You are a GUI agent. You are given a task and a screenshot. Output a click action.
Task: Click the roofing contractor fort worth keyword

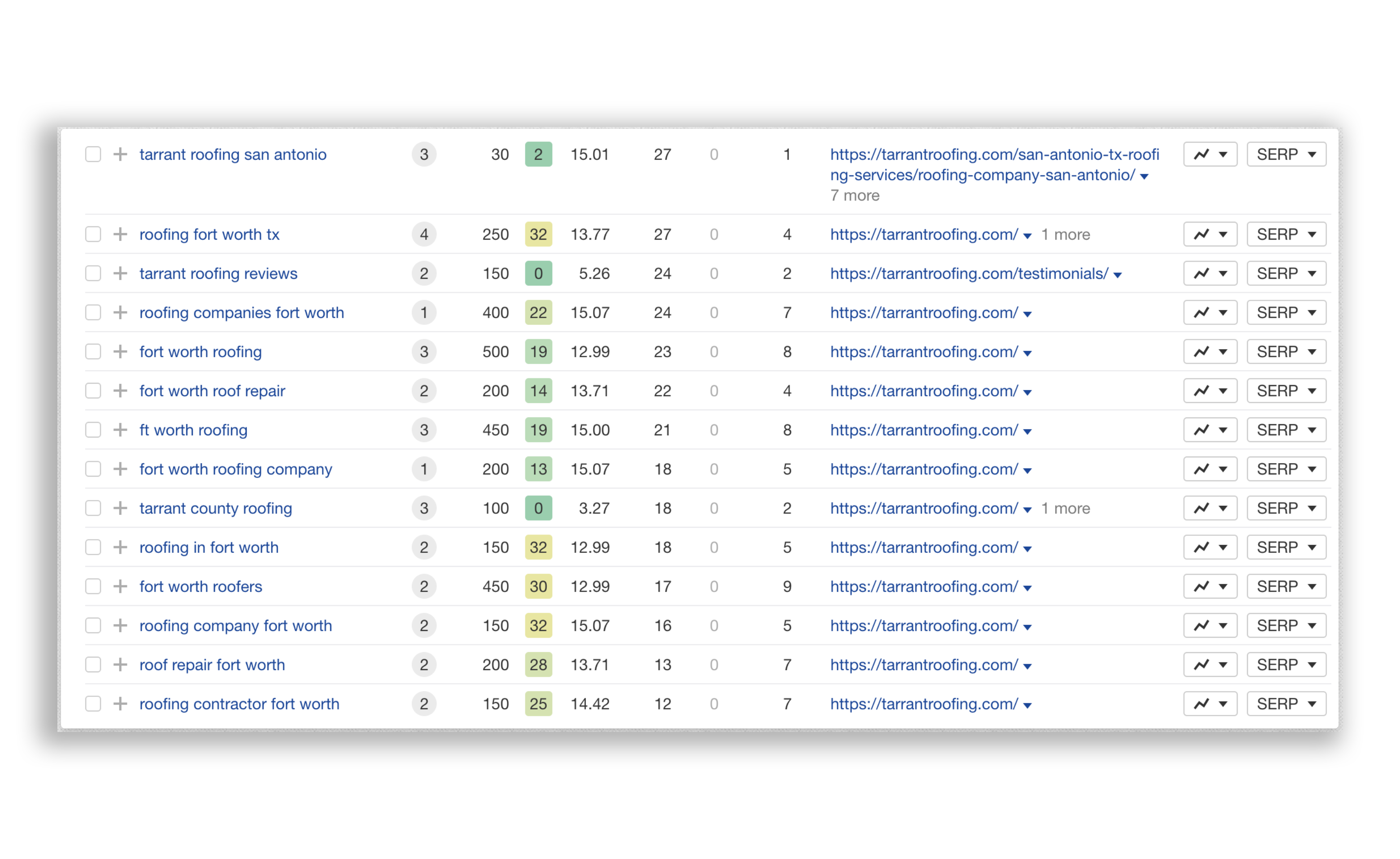pyautogui.click(x=239, y=704)
